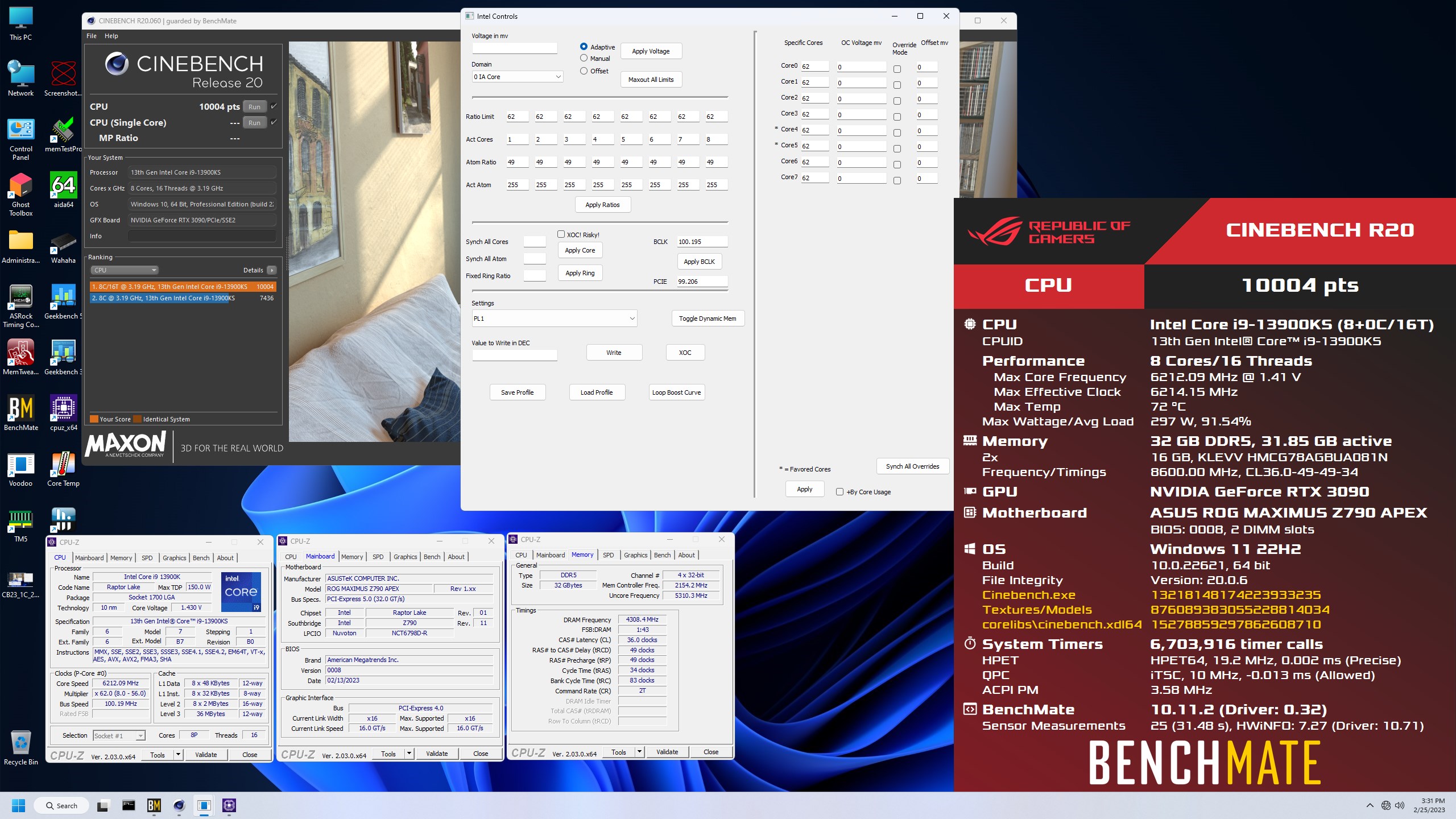Show hidden system tray icons chevron
1456x819 pixels.
[1370, 805]
